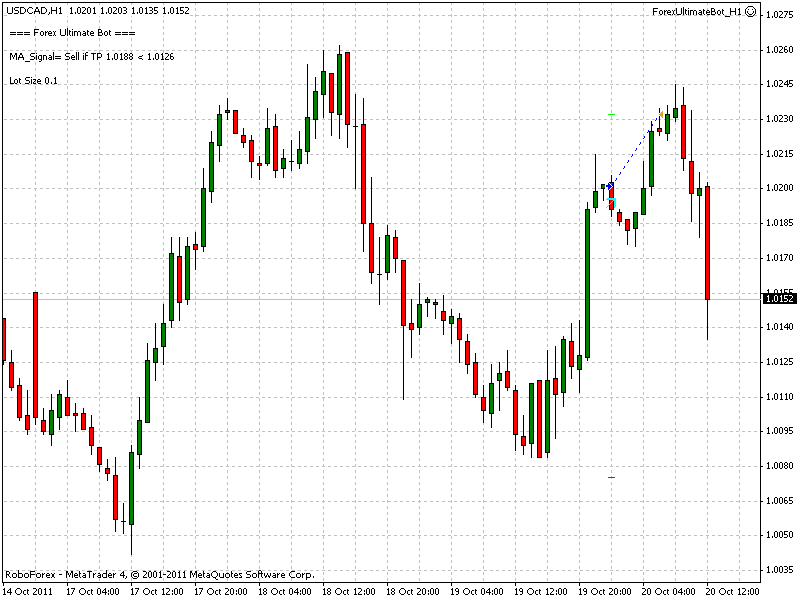Click the 1.0140 price scale label

[x=780, y=327]
